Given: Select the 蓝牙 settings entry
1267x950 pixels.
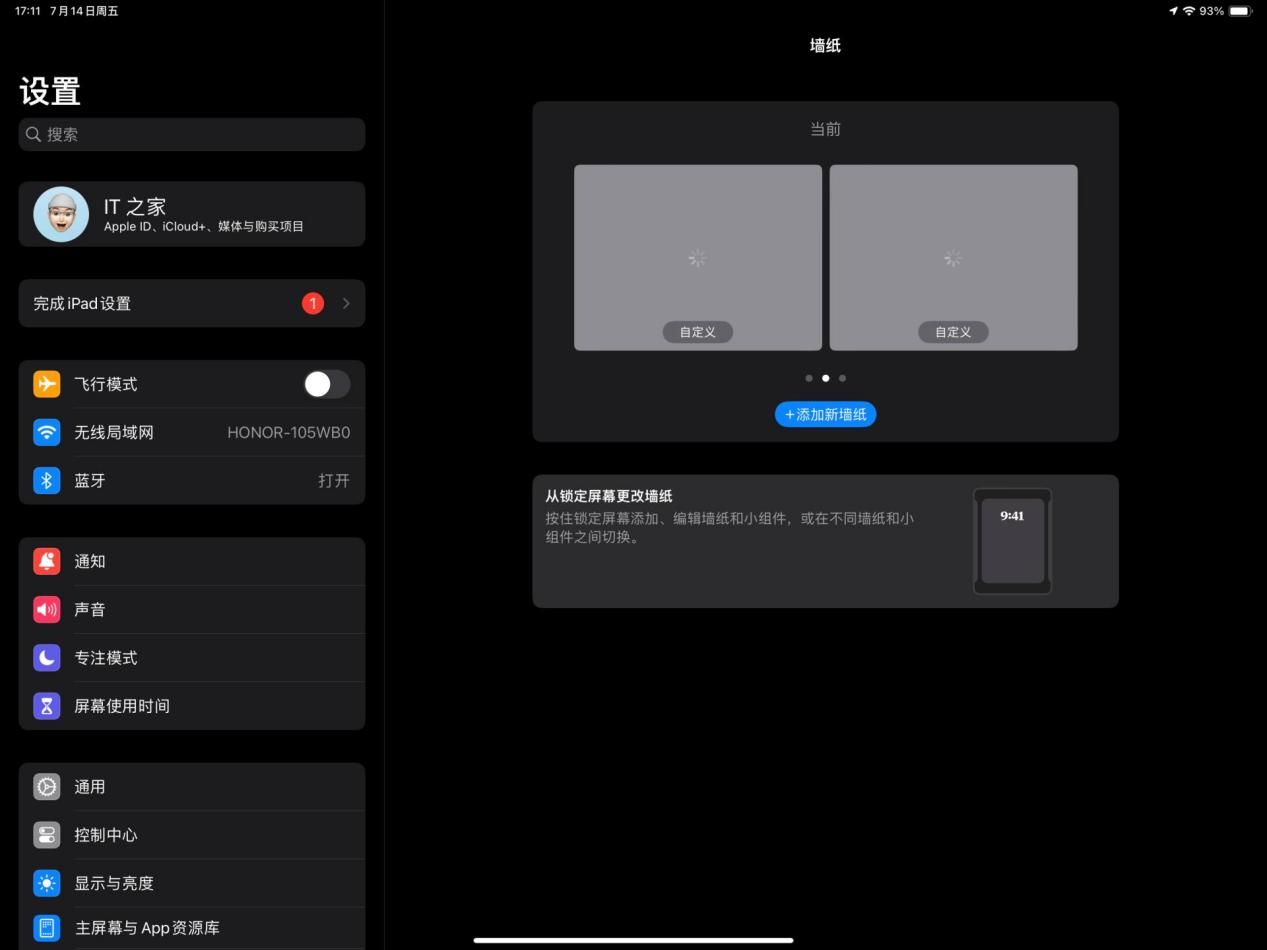Looking at the screenshot, I should (x=190, y=481).
